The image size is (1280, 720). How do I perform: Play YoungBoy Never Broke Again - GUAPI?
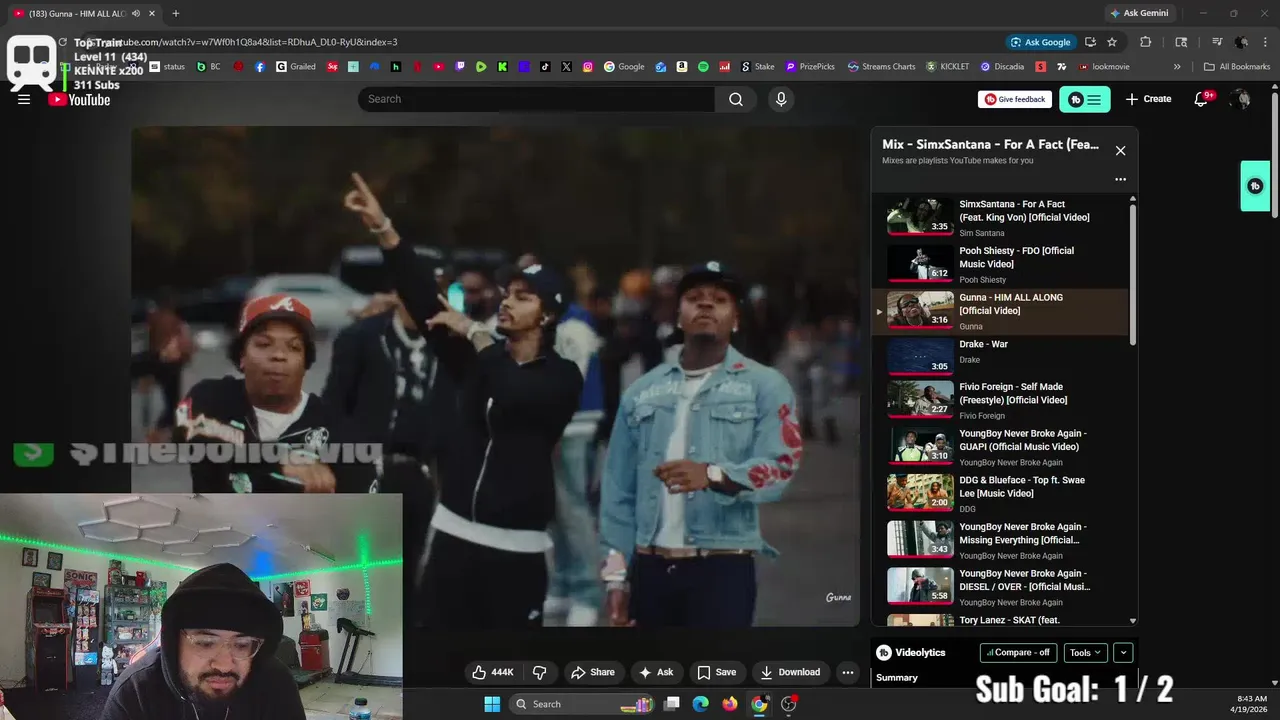pyautogui.click(x=1000, y=448)
